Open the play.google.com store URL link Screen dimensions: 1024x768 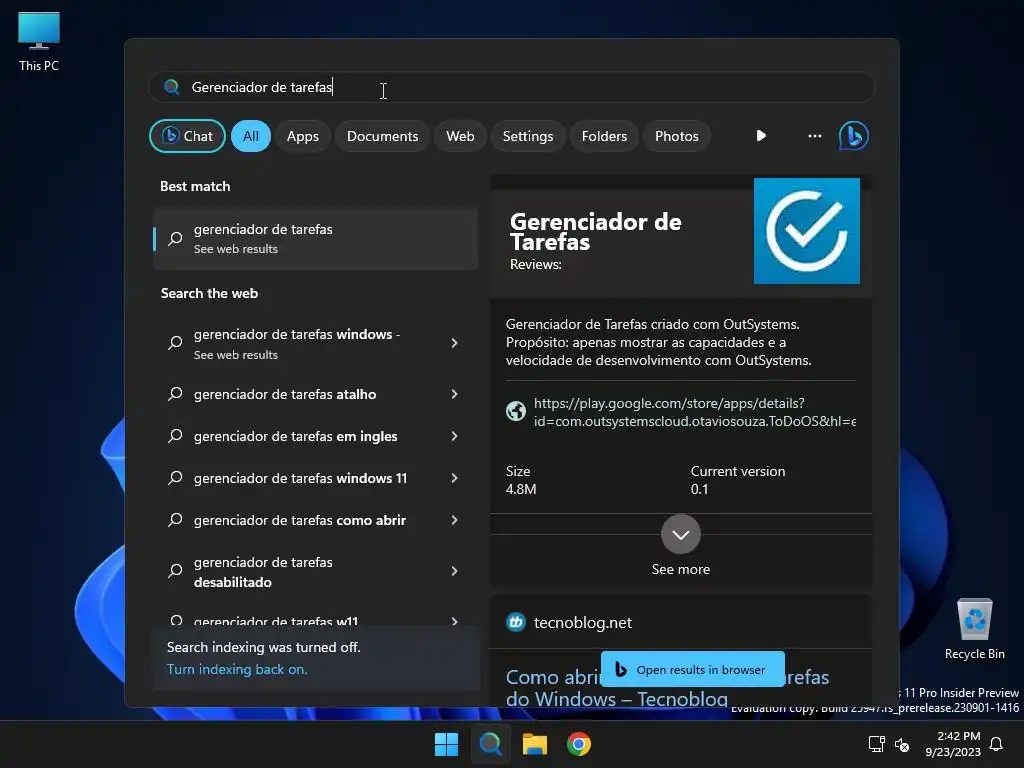pyautogui.click(x=695, y=412)
